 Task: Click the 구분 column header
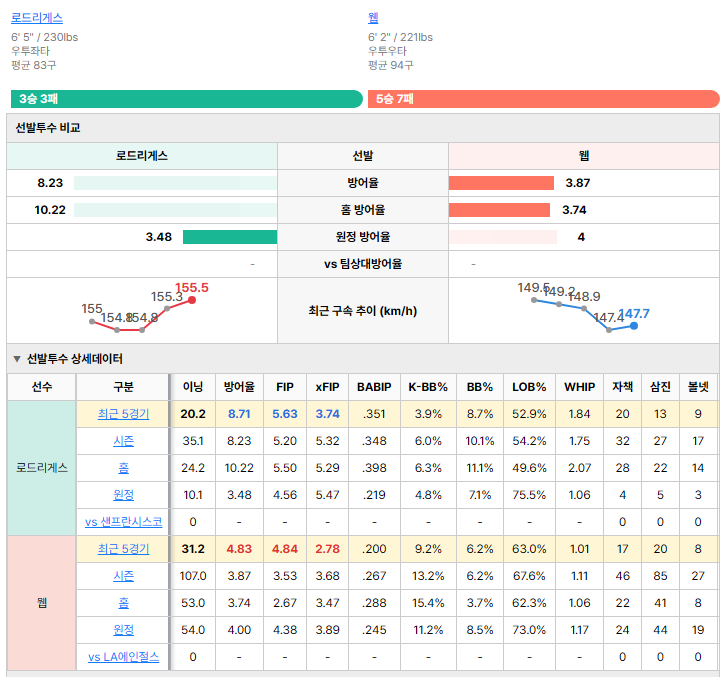(x=123, y=387)
